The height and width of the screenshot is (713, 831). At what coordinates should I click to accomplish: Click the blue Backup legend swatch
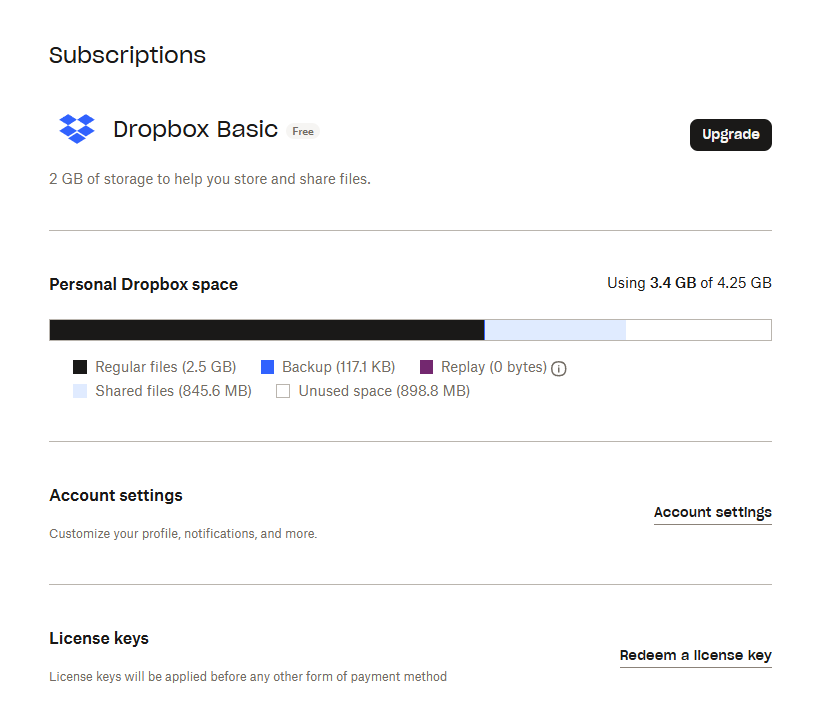267,367
